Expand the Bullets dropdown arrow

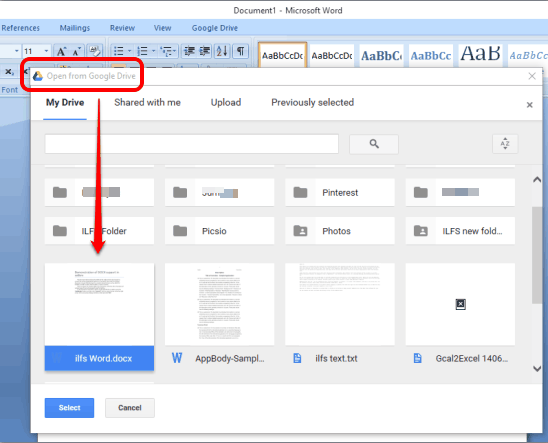(x=129, y=51)
